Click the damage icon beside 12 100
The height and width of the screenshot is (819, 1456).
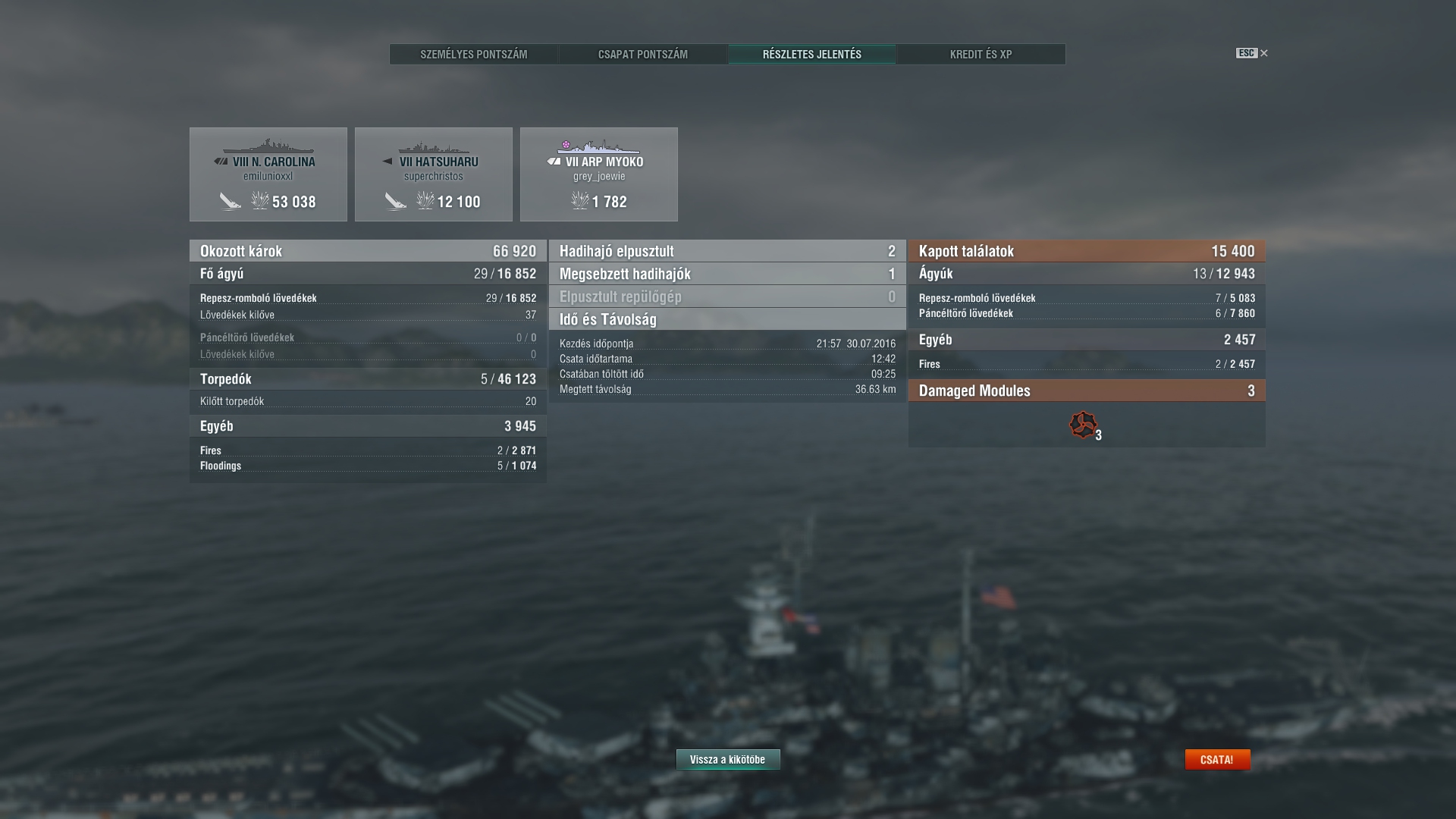point(425,200)
